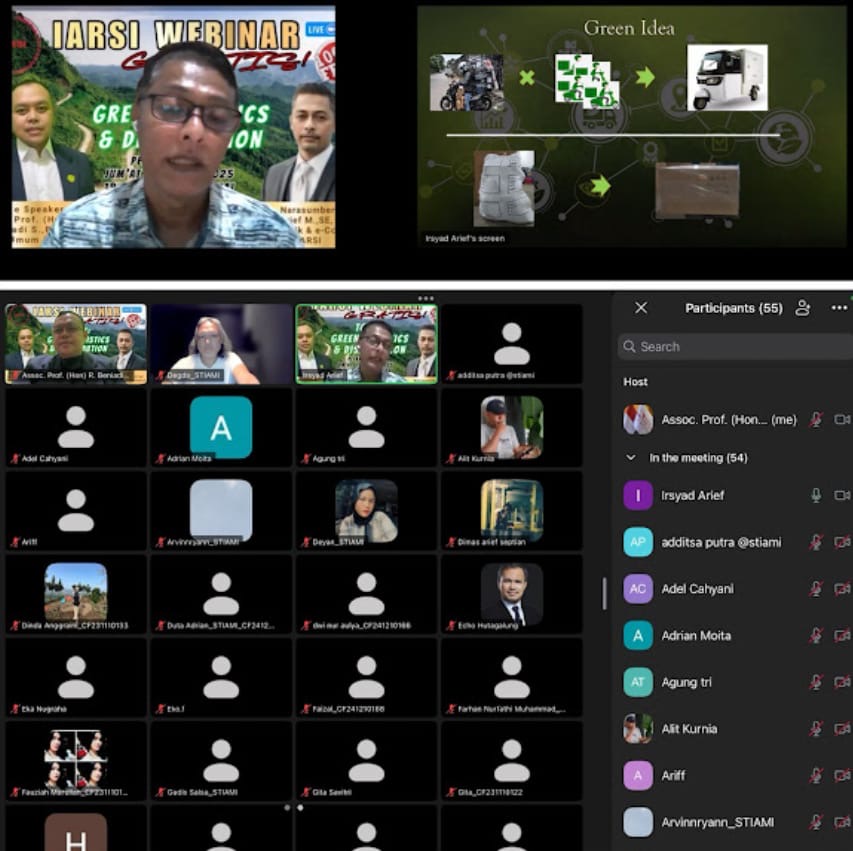
Task: Open Participants panel more options menu
Action: tap(839, 308)
